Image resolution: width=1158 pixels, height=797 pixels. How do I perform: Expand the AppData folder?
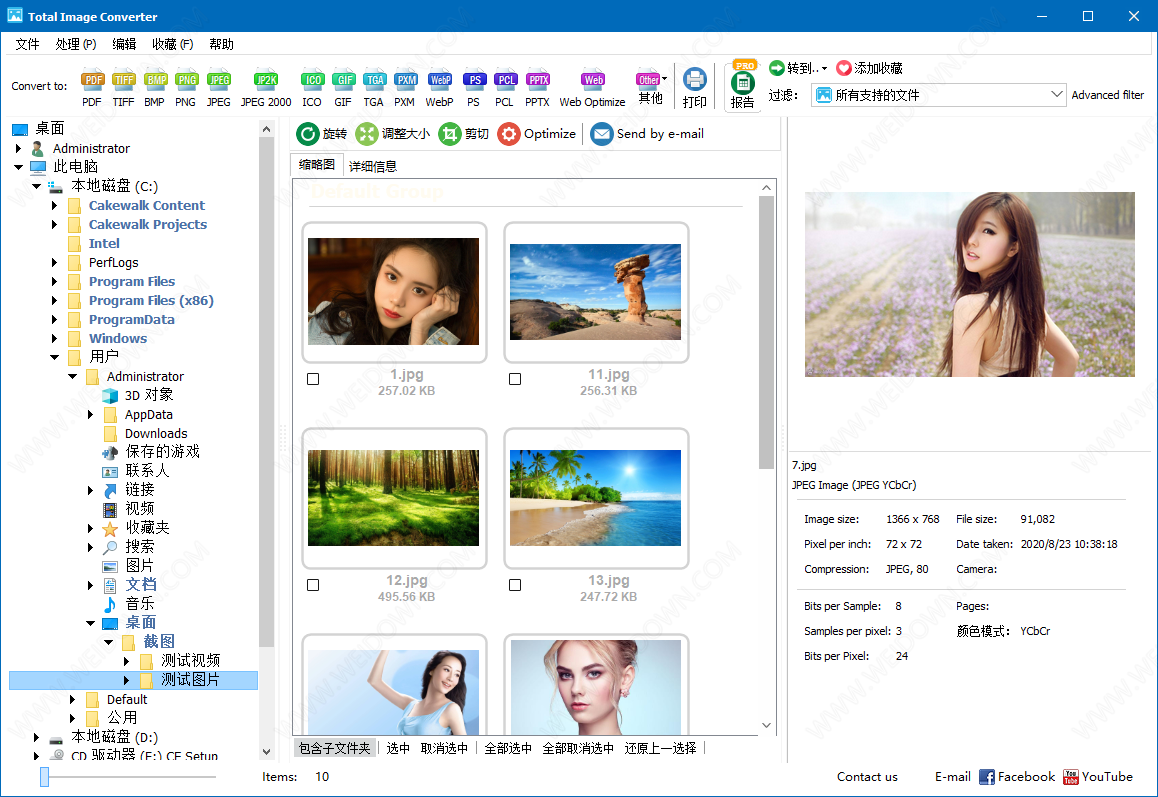(90, 414)
